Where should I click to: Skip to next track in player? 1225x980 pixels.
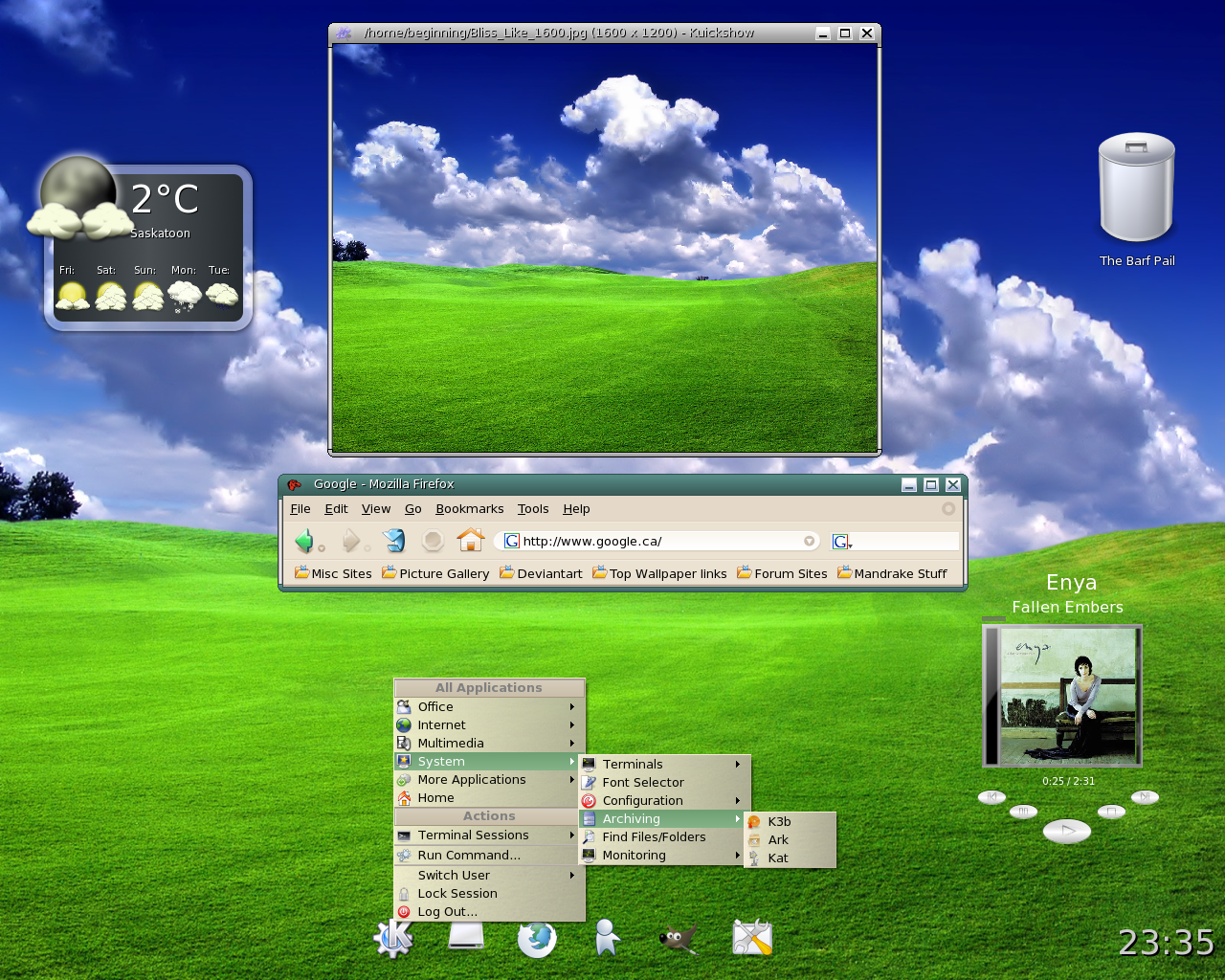(1145, 797)
